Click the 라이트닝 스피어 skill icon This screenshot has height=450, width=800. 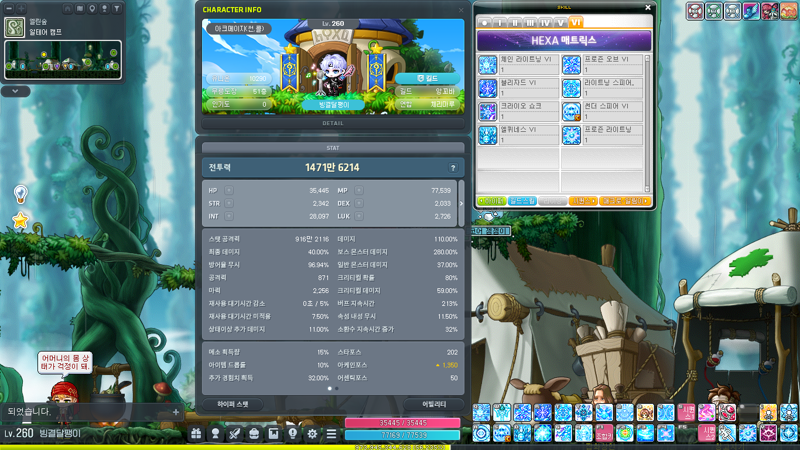(571, 88)
